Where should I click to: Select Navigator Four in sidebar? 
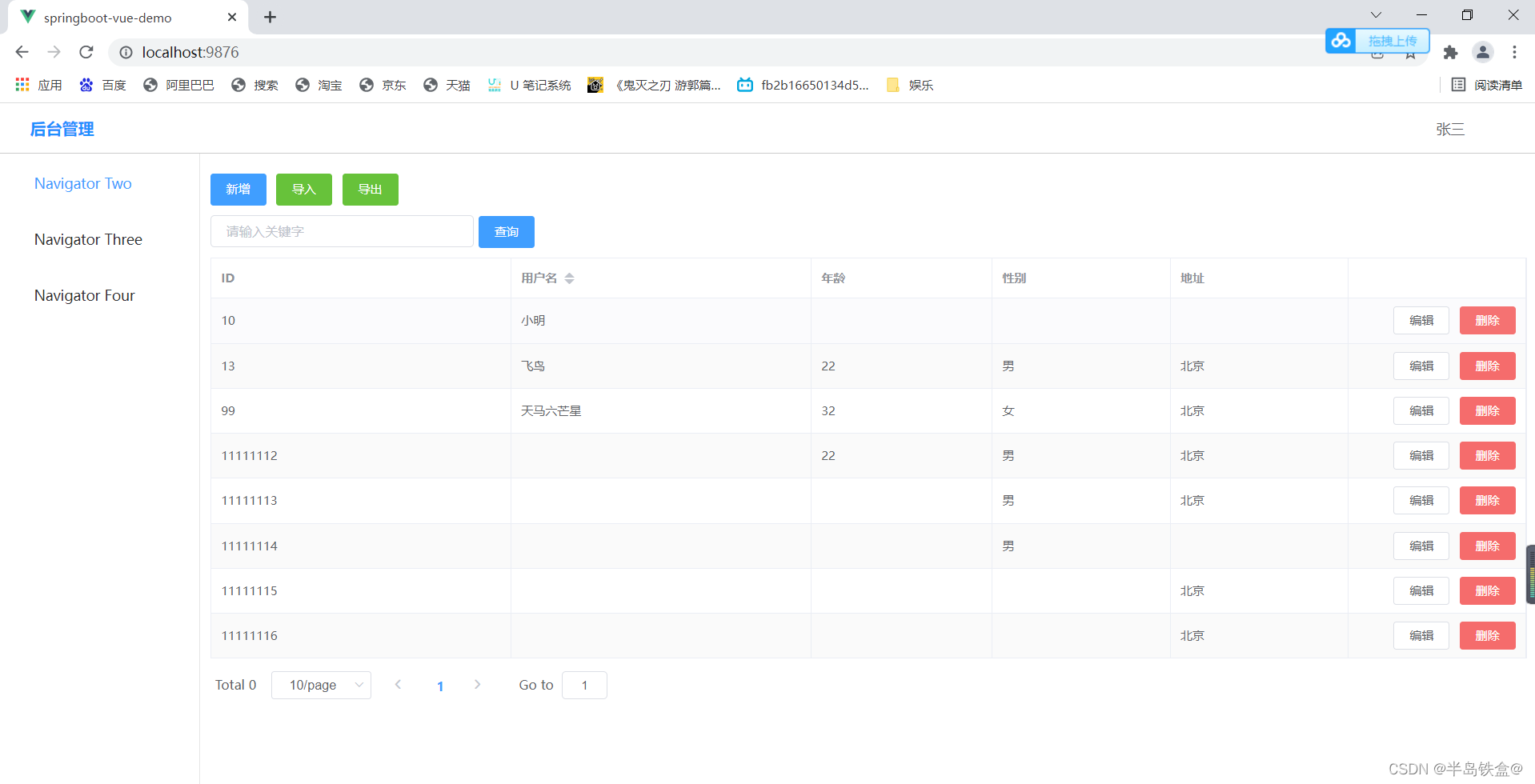(85, 295)
